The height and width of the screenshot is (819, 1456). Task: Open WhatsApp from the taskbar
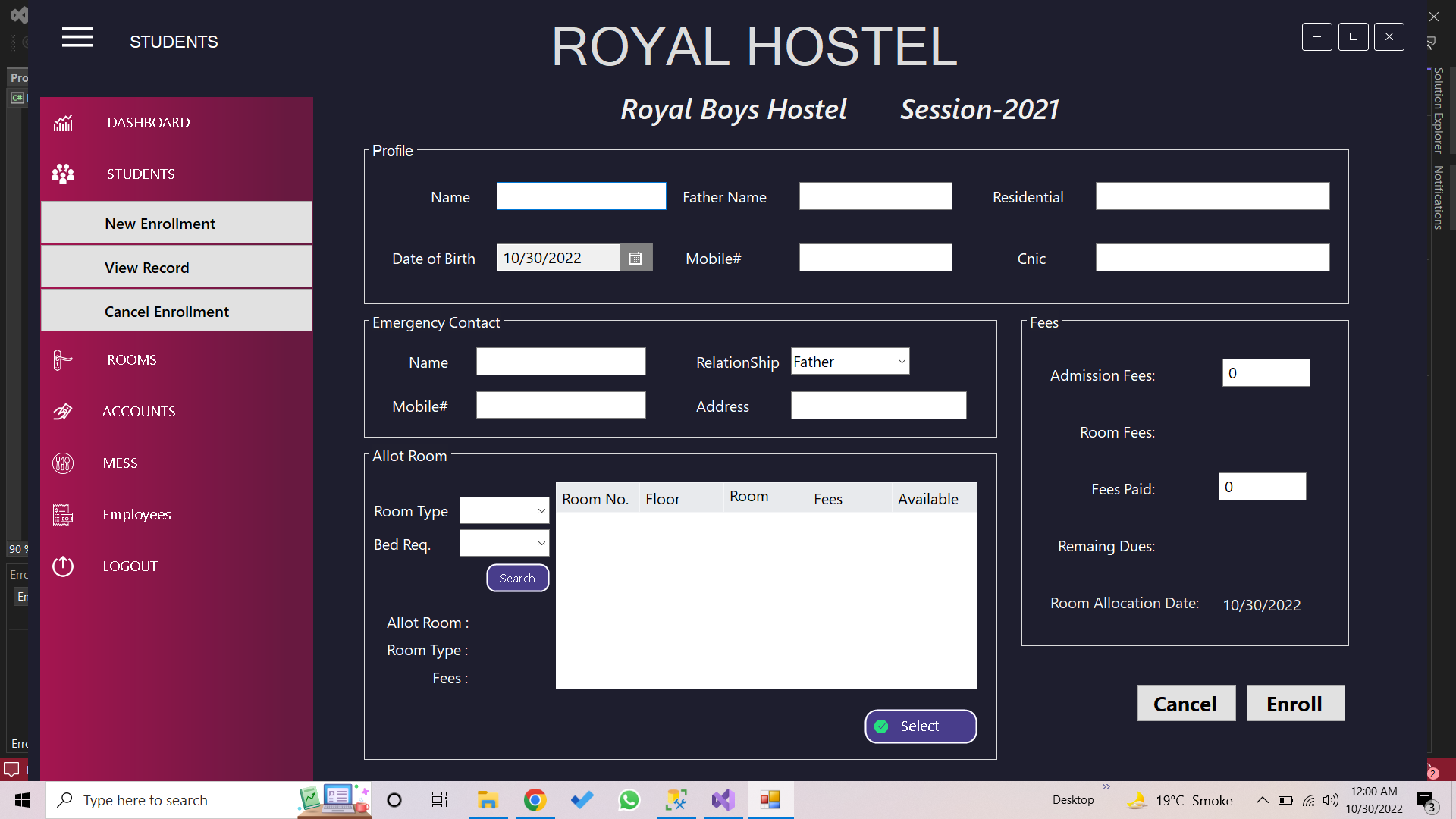(629, 799)
